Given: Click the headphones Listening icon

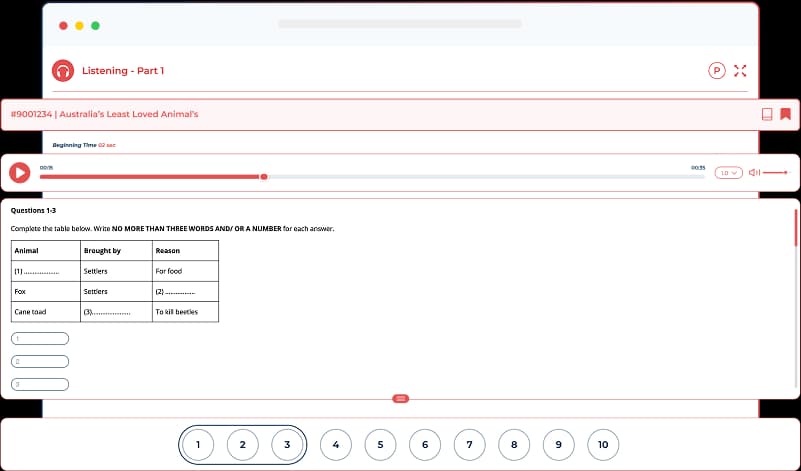Looking at the screenshot, I should point(64,71).
